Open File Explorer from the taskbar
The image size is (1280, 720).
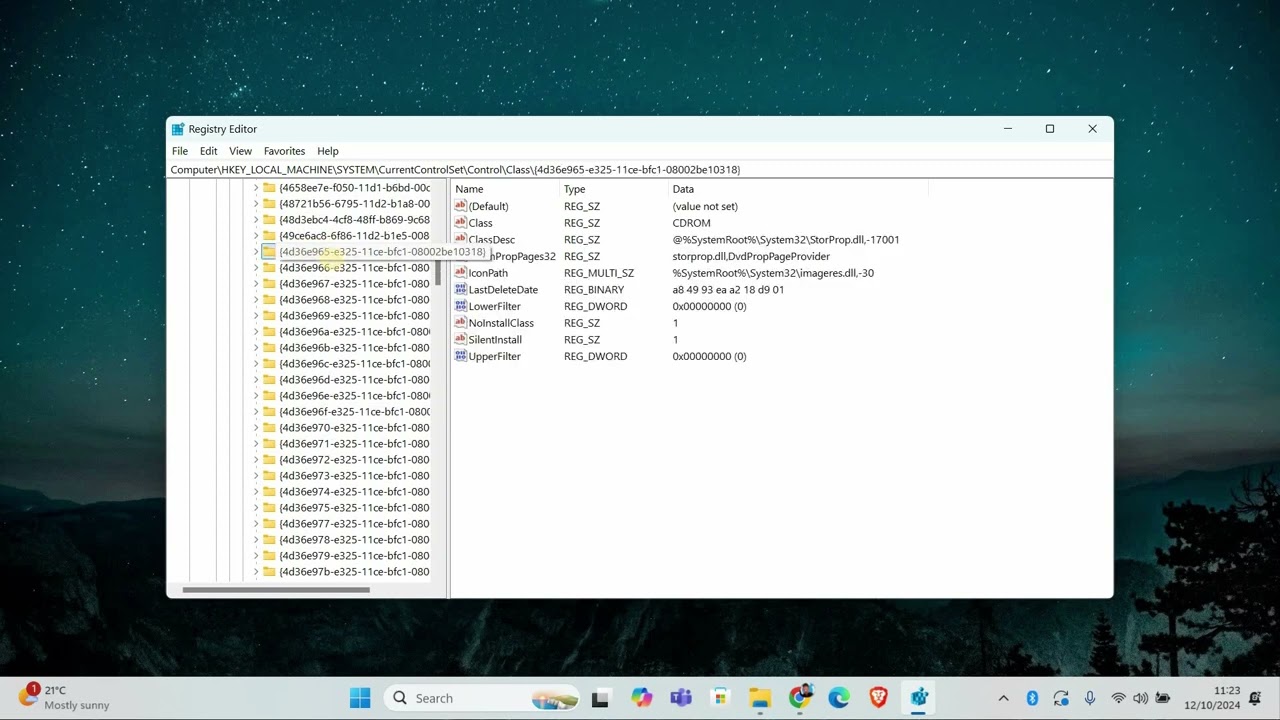[x=760, y=698]
